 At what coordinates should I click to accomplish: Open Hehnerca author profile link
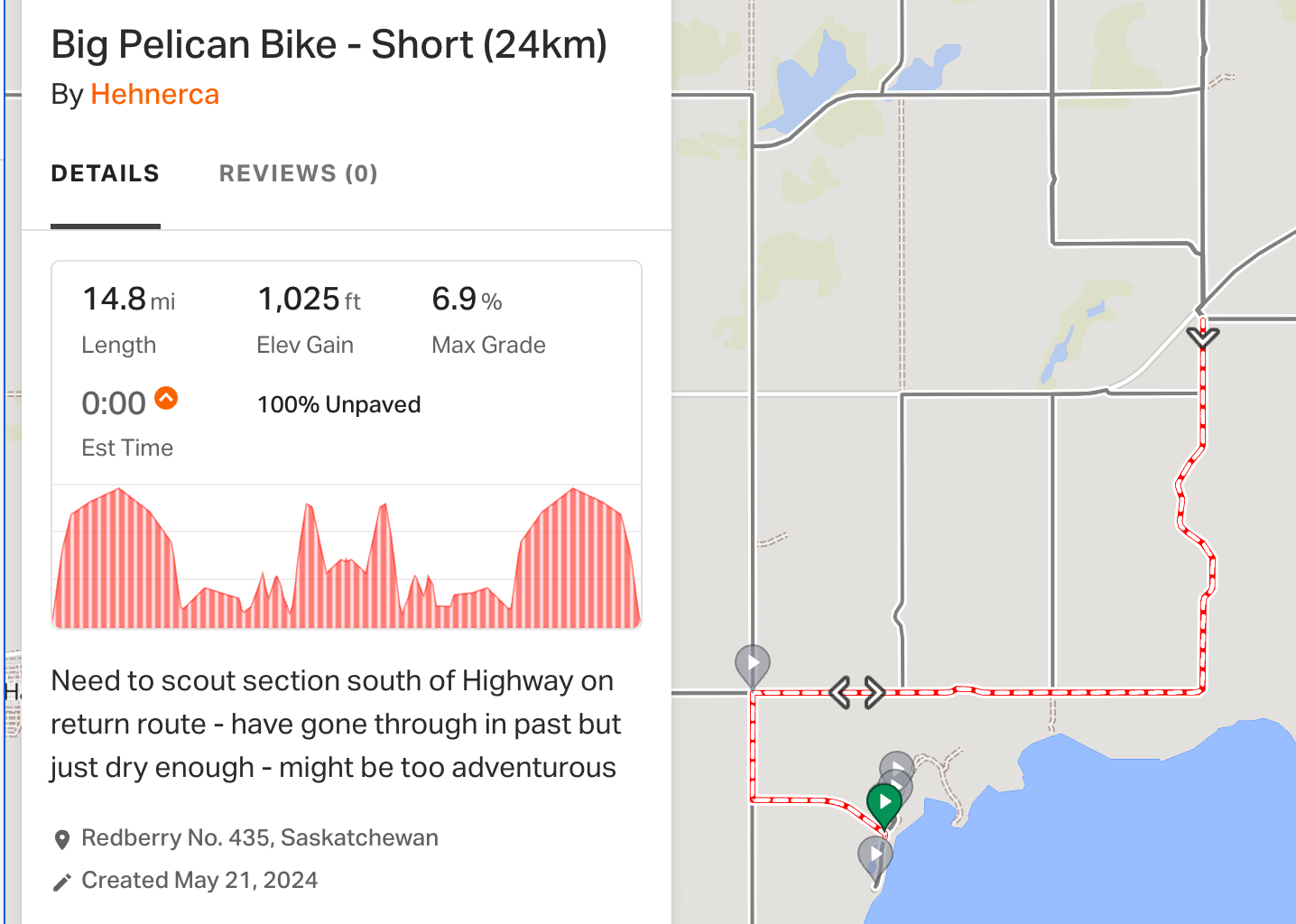coord(155,95)
